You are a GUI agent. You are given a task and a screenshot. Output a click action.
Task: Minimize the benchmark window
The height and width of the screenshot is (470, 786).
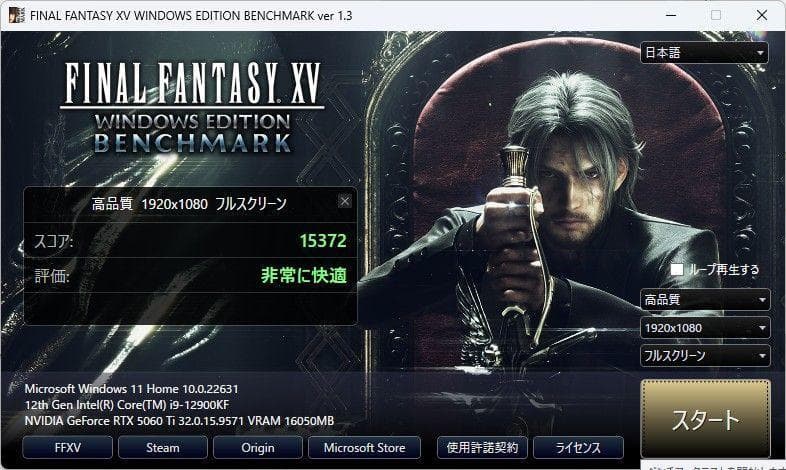coord(671,15)
